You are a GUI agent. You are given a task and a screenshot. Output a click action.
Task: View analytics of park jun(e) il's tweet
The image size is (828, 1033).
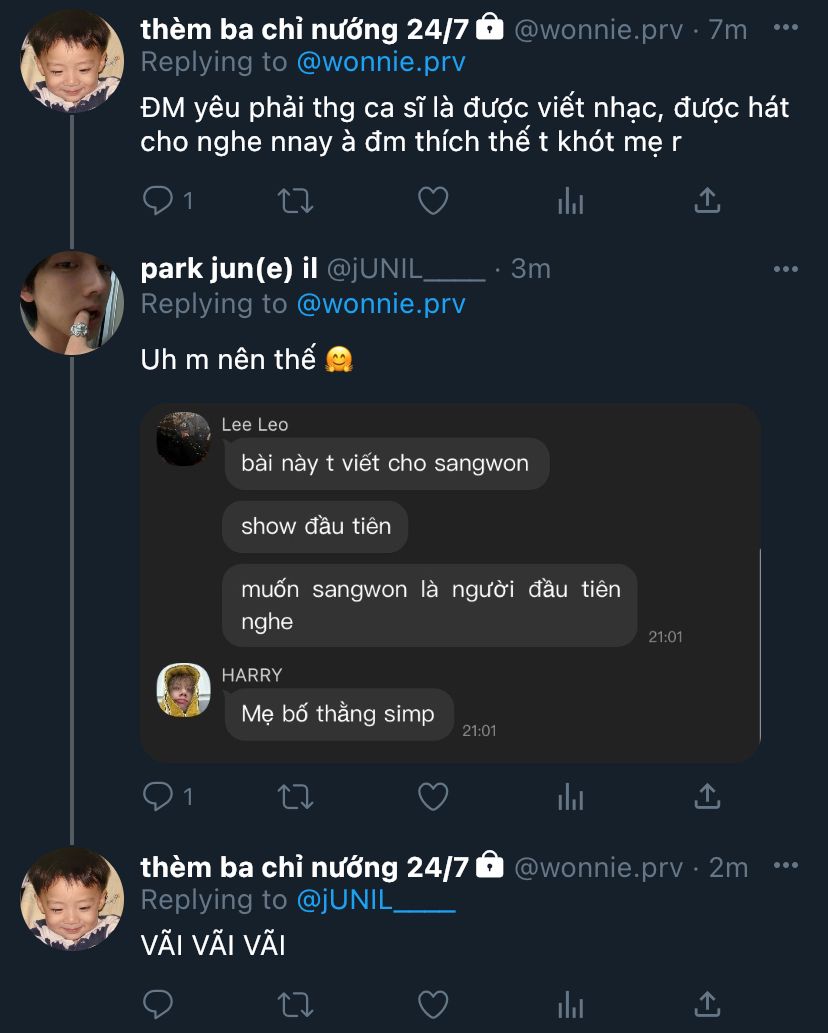[x=570, y=796]
